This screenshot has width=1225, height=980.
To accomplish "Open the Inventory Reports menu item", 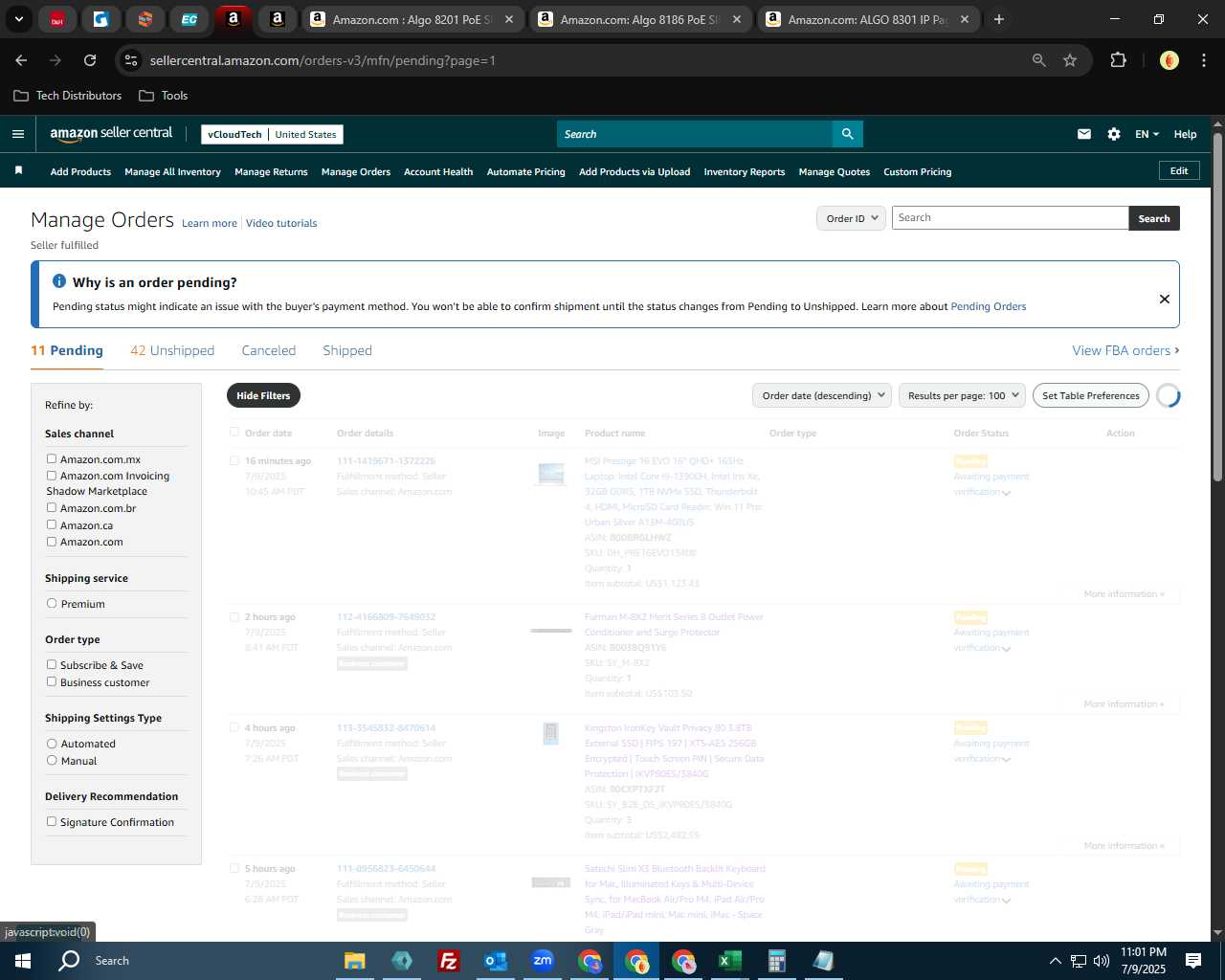I will (745, 172).
